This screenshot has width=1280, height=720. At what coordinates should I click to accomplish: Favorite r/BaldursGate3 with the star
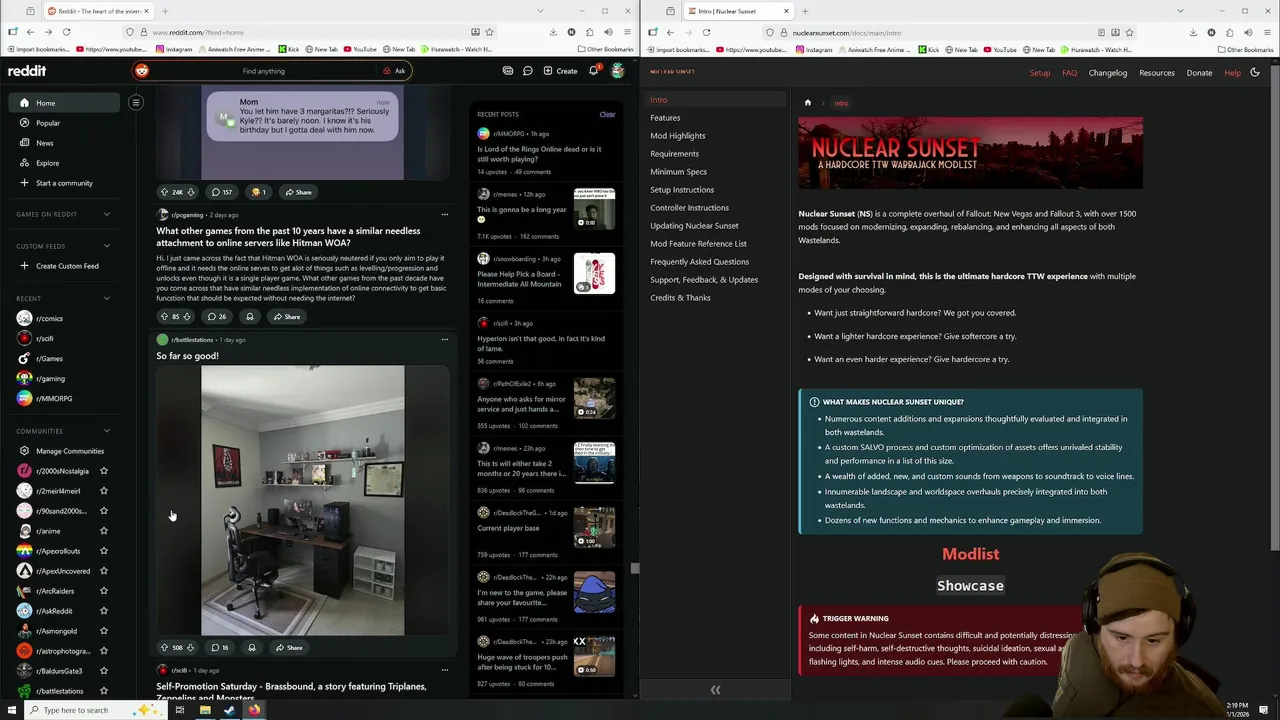pos(104,671)
